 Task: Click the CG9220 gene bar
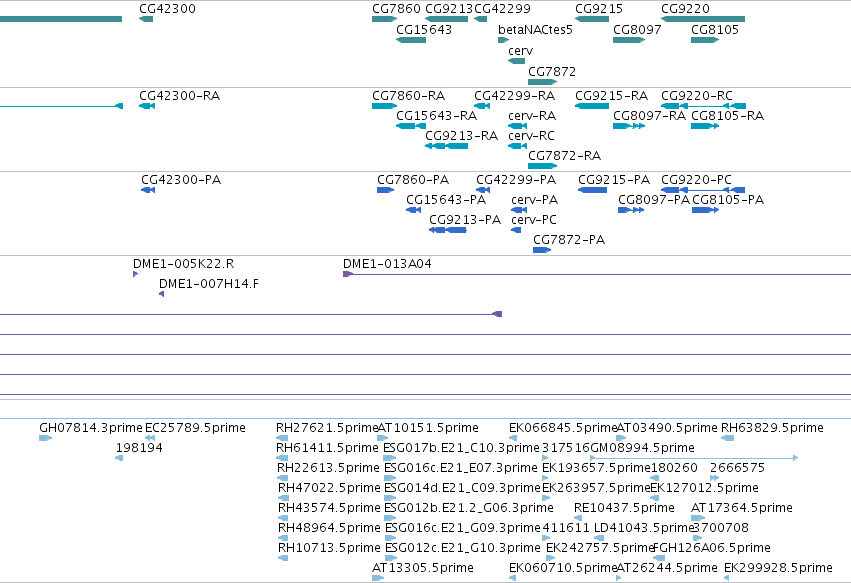703,19
